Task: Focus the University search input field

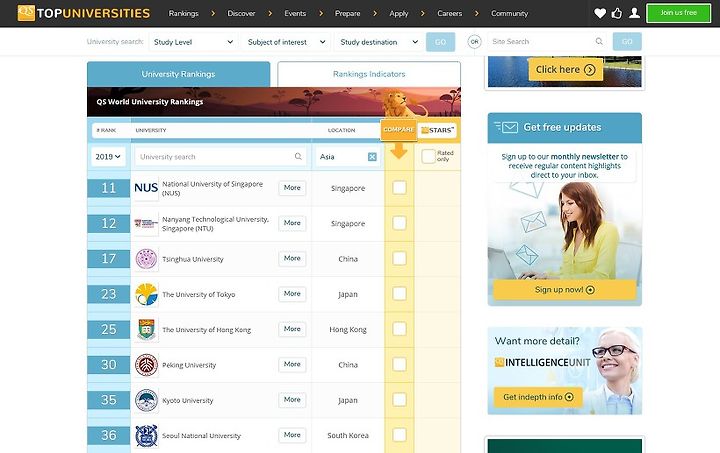Action: (x=220, y=157)
